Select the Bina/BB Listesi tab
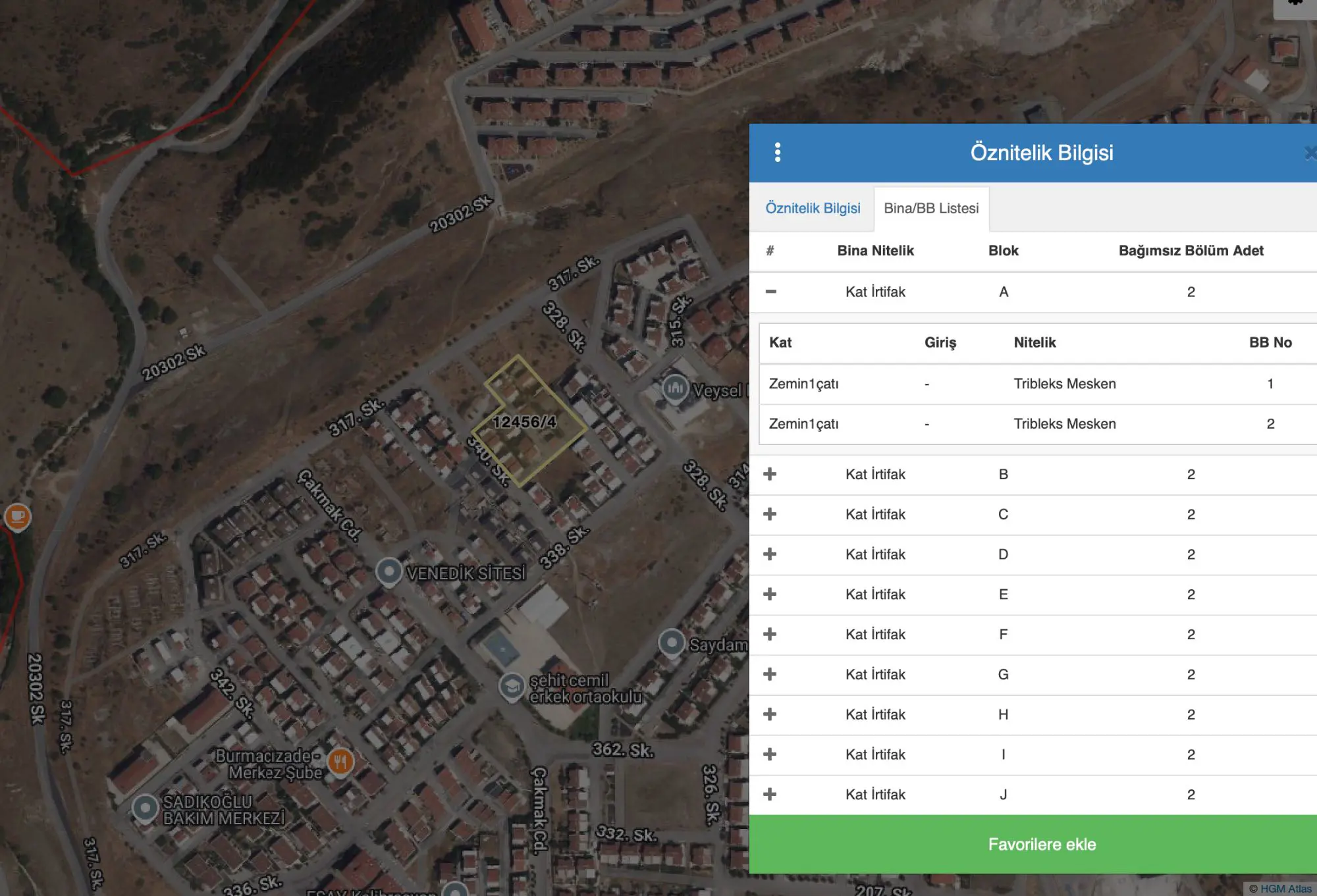 [x=931, y=209]
